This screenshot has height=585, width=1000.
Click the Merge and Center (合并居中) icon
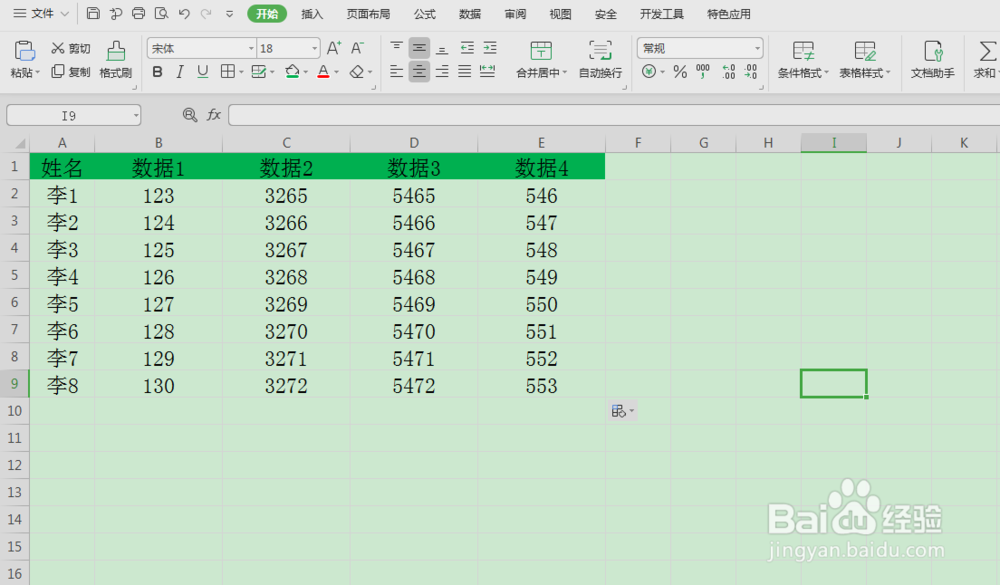pos(541,51)
